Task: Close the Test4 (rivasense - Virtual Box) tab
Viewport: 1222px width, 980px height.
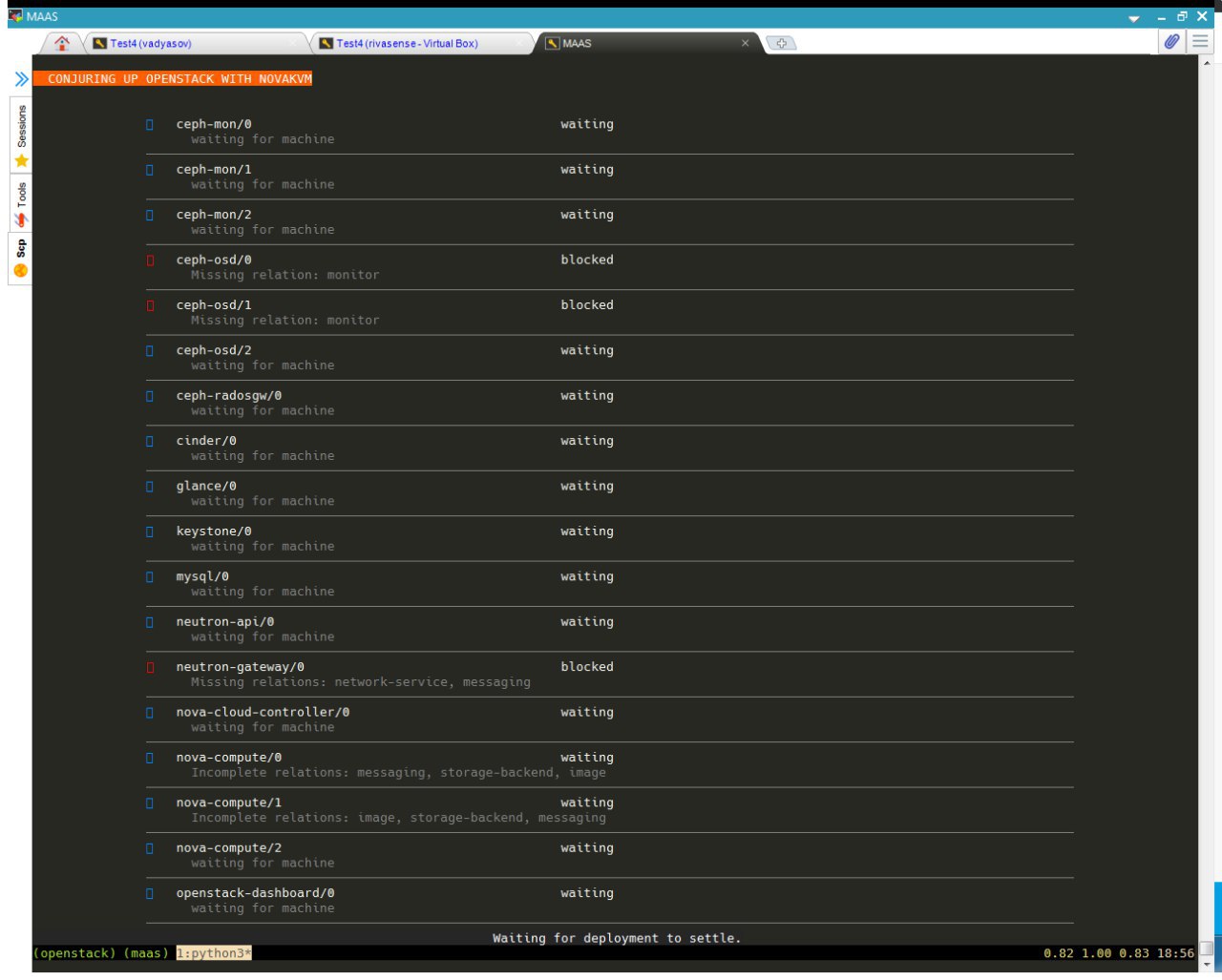Action: pyautogui.click(x=520, y=43)
